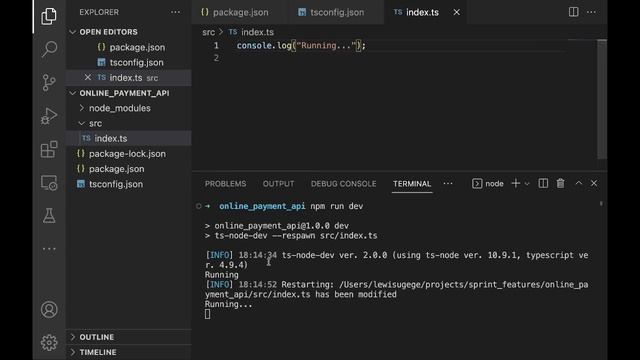The image size is (640, 360).
Task: Open the Explorer view icon
Action: 49,16
